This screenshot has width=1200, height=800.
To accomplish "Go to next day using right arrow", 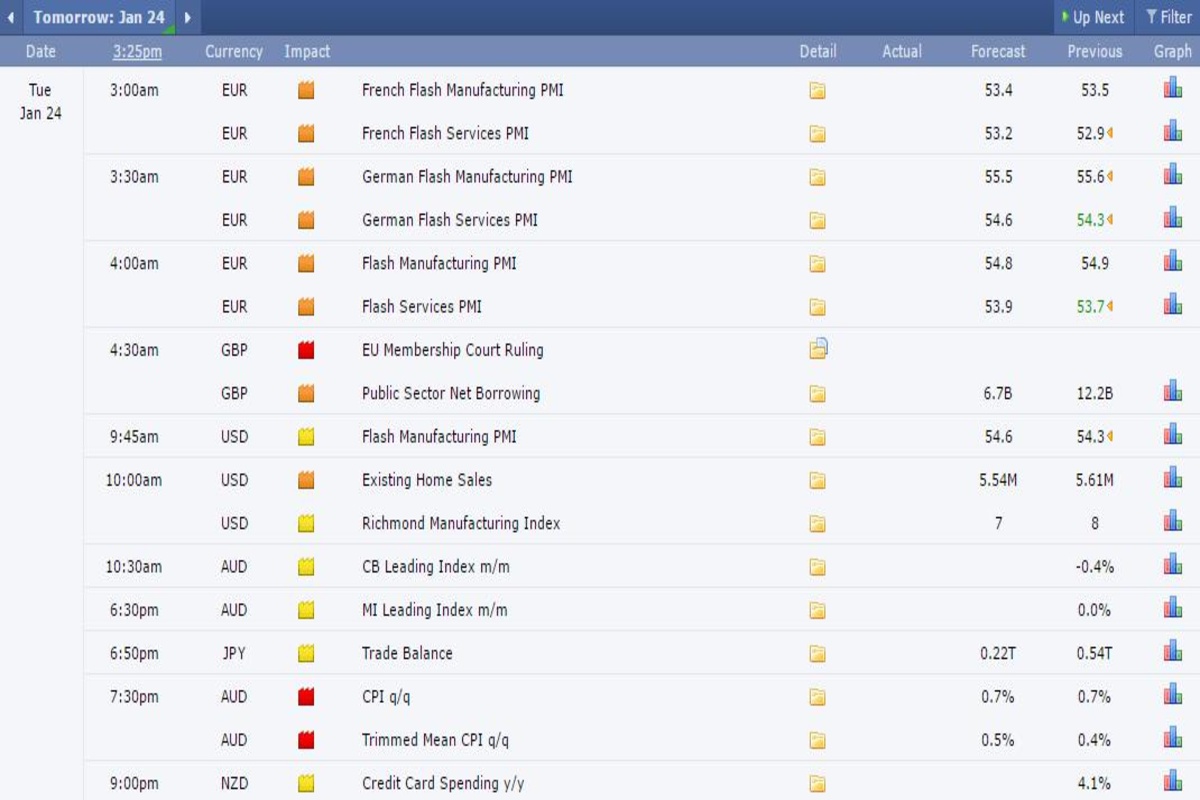I will (x=187, y=17).
